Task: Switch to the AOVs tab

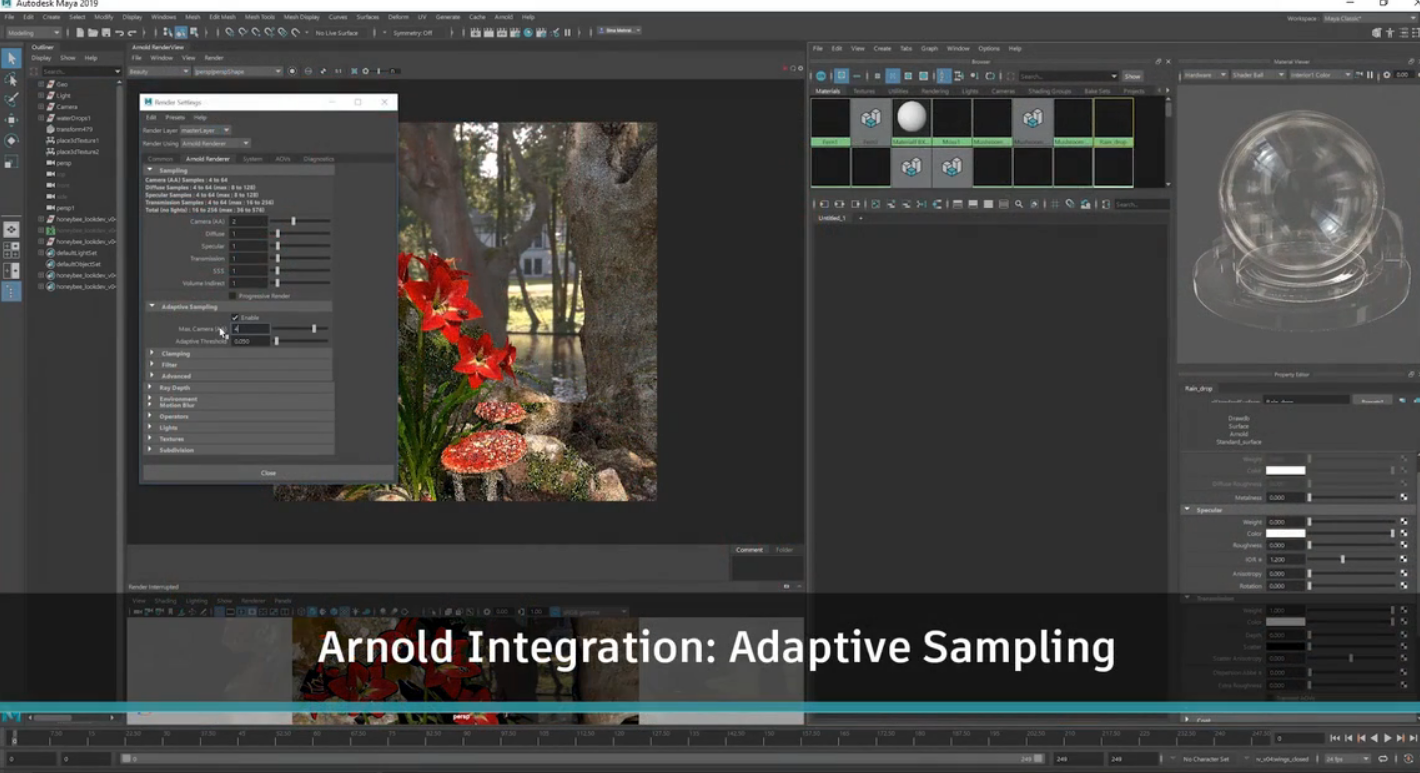Action: 283,159
